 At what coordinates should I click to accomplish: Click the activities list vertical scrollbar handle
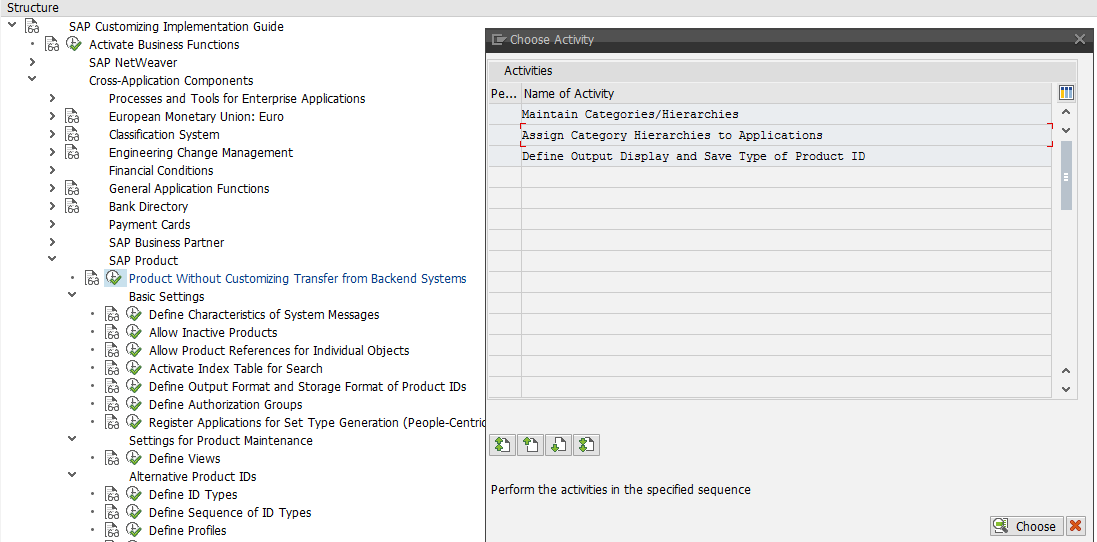click(x=1066, y=175)
